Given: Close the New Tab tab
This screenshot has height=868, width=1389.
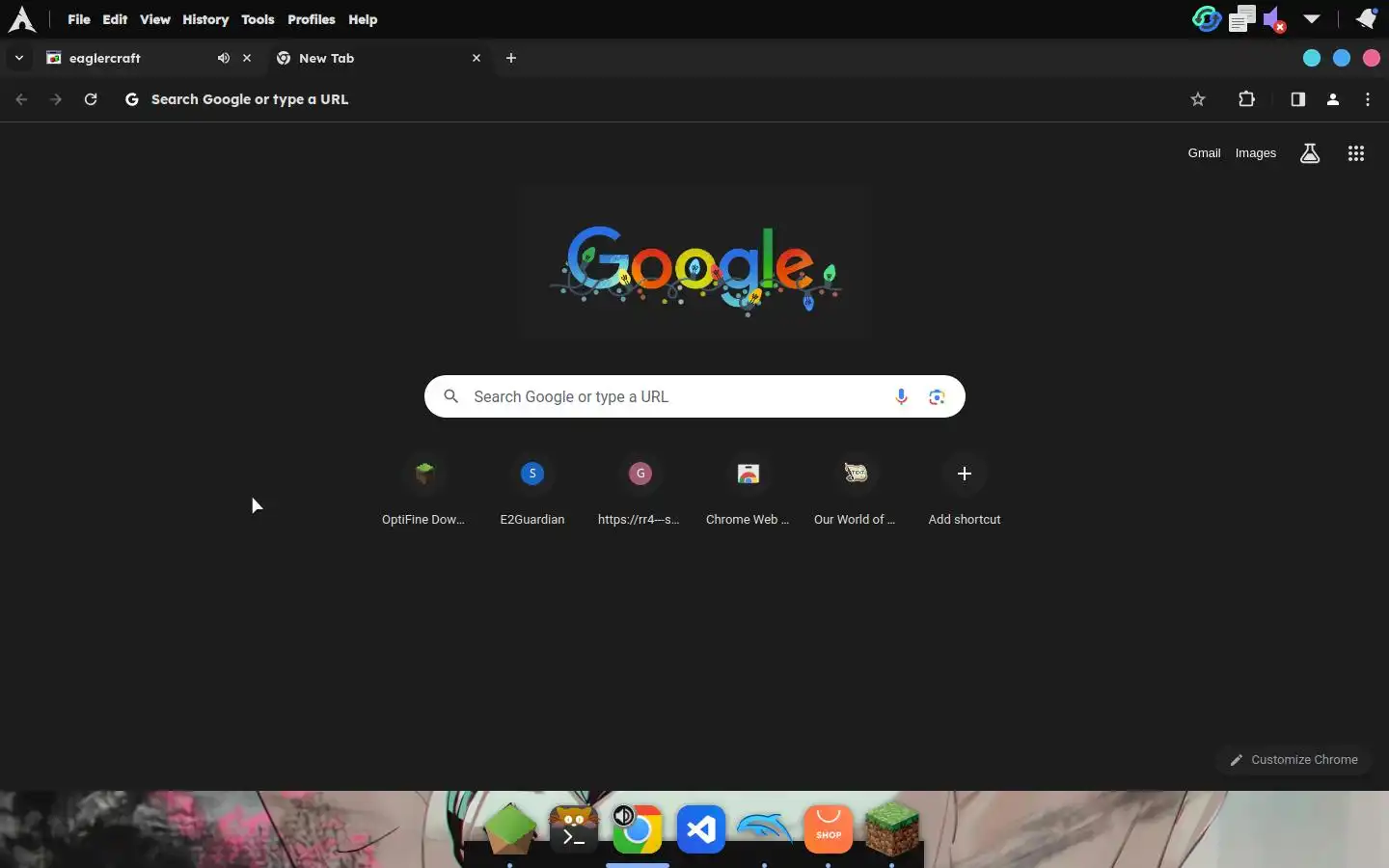Looking at the screenshot, I should click(x=477, y=58).
